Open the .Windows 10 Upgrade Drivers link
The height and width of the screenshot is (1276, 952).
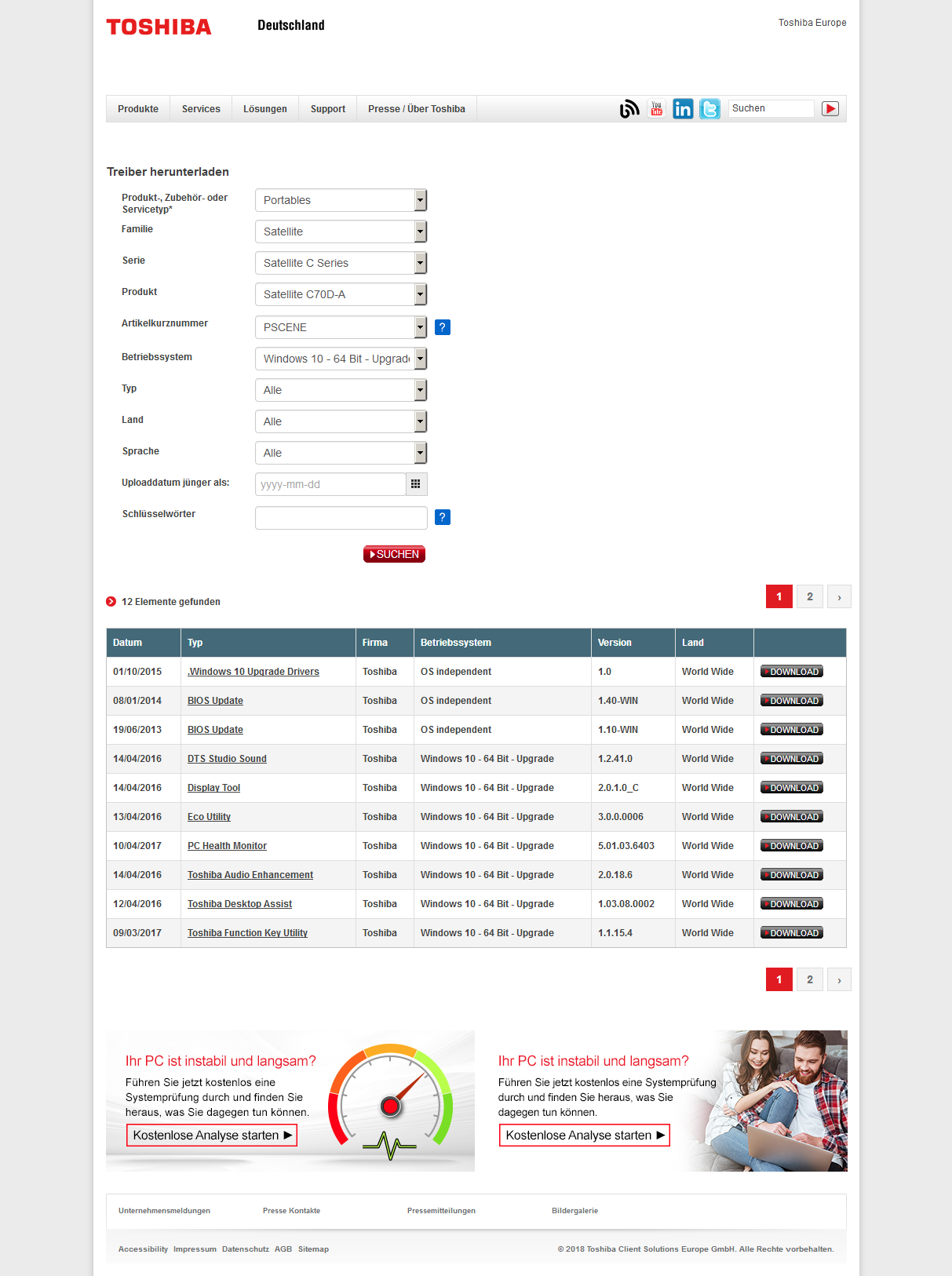pos(254,672)
